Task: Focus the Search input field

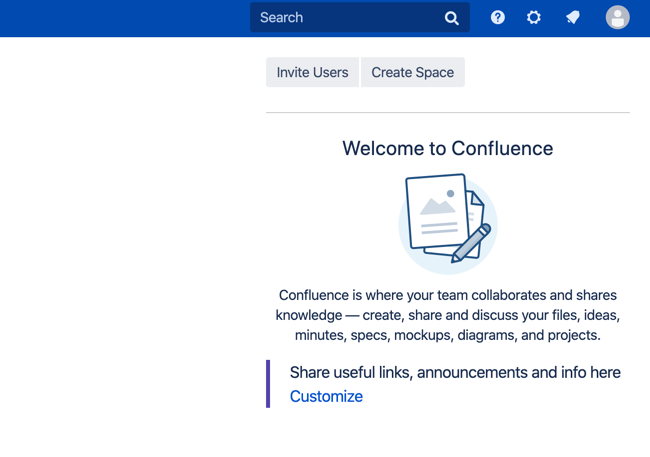Action: [x=360, y=17]
